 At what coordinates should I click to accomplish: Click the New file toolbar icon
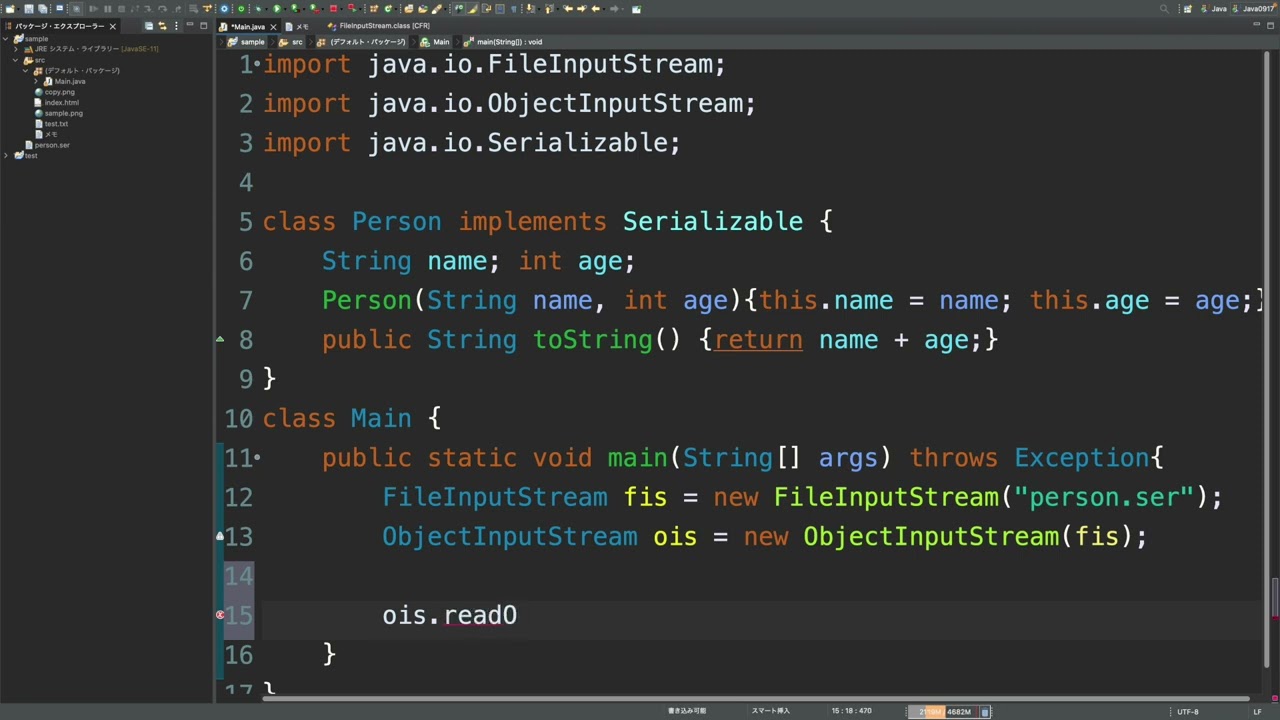coord(9,9)
